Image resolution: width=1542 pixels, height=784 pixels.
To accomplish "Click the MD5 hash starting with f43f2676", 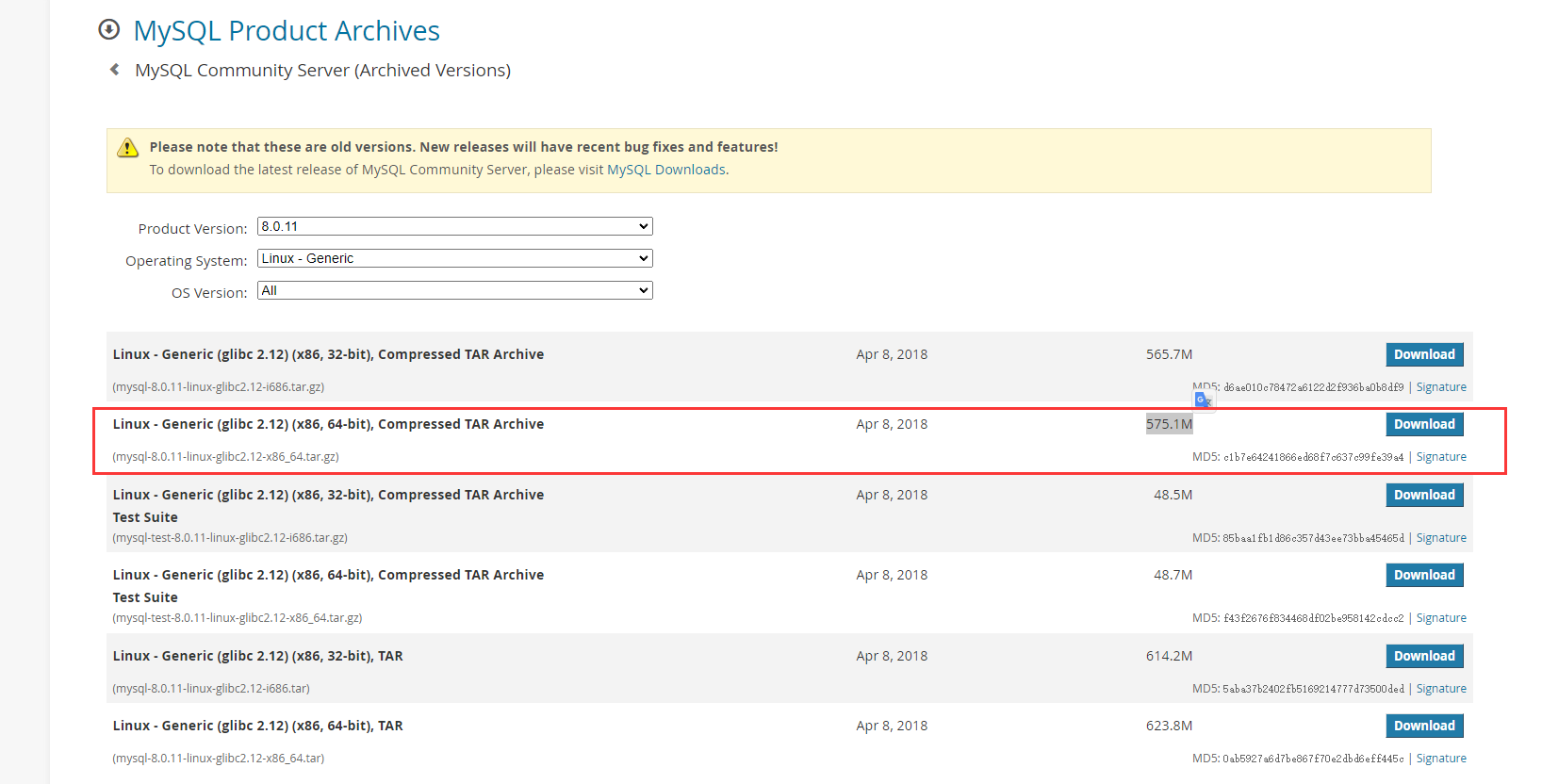I will tap(1313, 618).
